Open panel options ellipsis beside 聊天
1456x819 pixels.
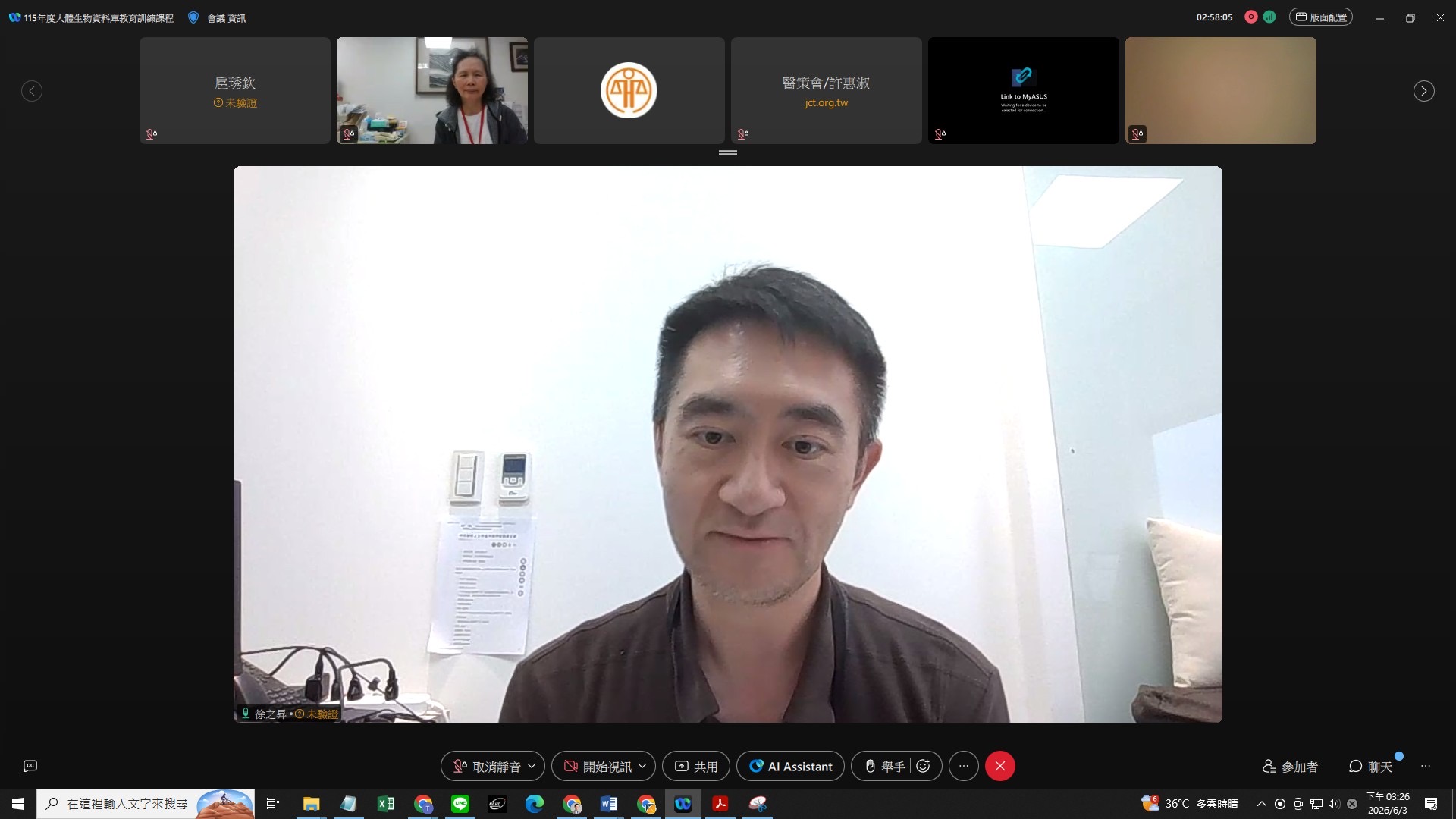click(1426, 767)
